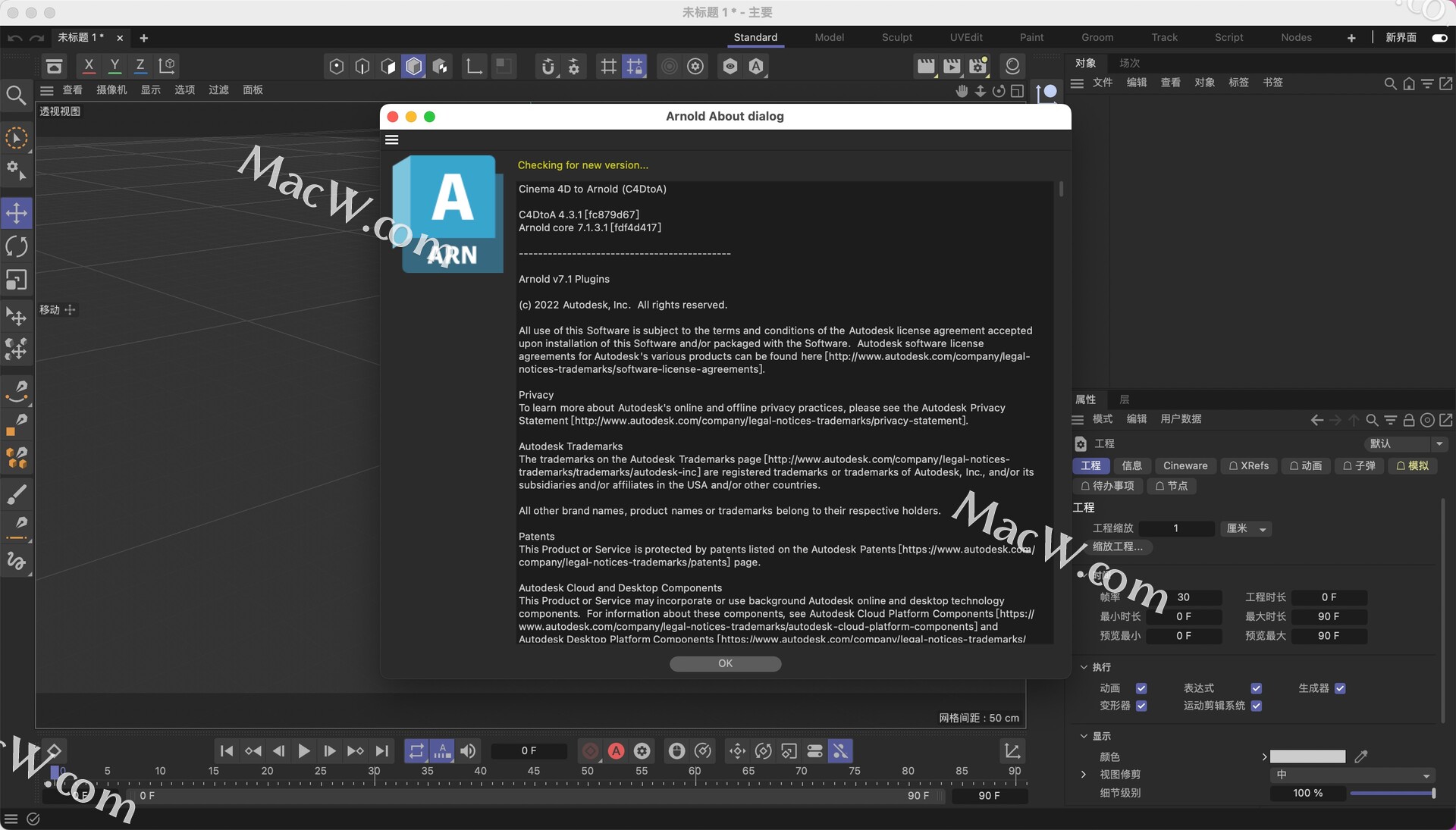Toggle the 新界面 switch

coord(1439,38)
